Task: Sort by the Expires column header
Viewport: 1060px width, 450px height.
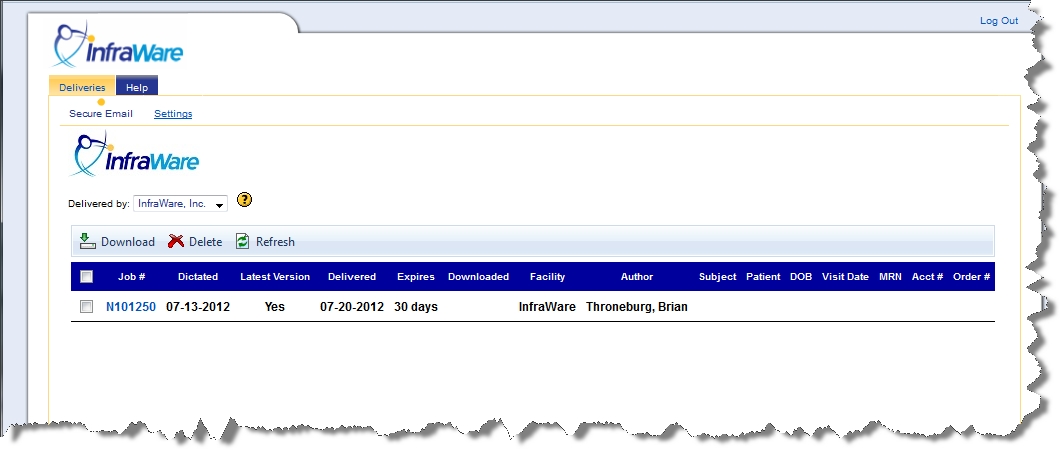Action: [416, 276]
